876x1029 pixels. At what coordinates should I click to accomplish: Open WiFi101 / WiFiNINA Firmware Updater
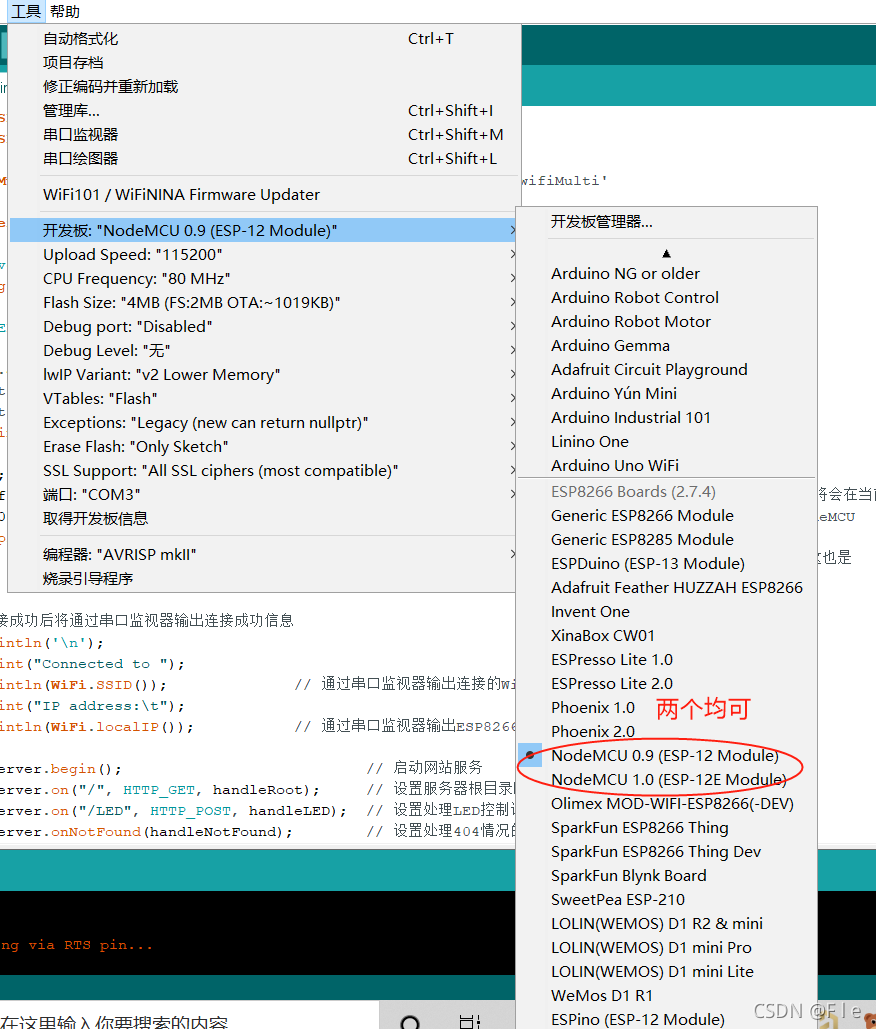pyautogui.click(x=264, y=195)
